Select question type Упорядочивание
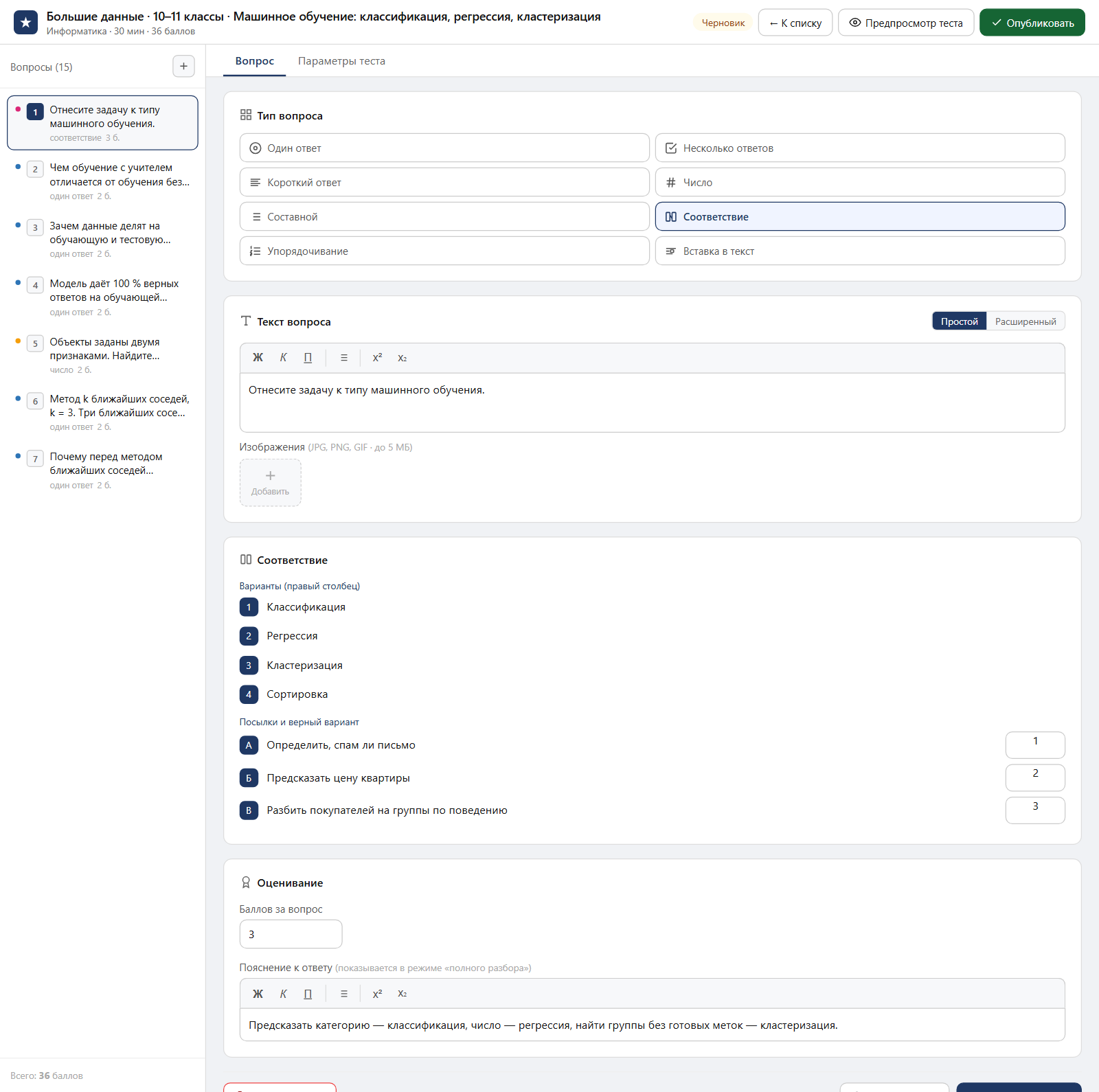This screenshot has width=1099, height=1092. point(444,251)
